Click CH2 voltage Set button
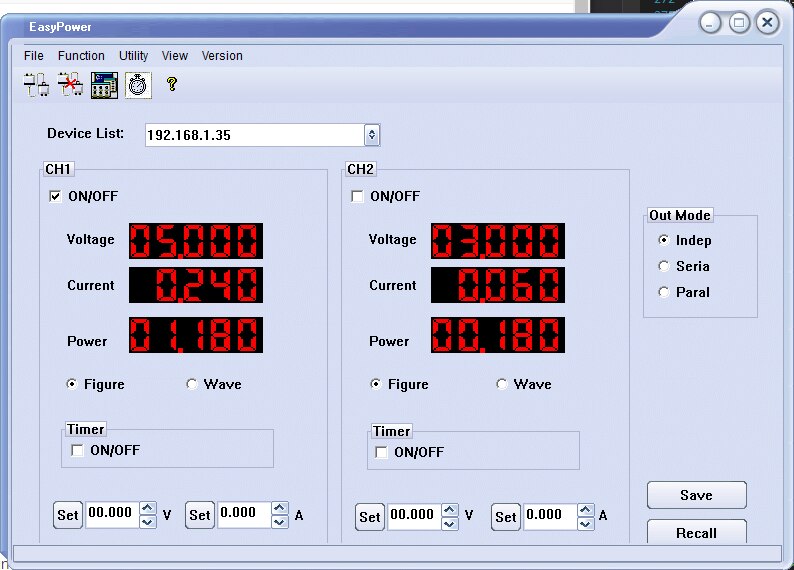794x570 pixels. 370,517
